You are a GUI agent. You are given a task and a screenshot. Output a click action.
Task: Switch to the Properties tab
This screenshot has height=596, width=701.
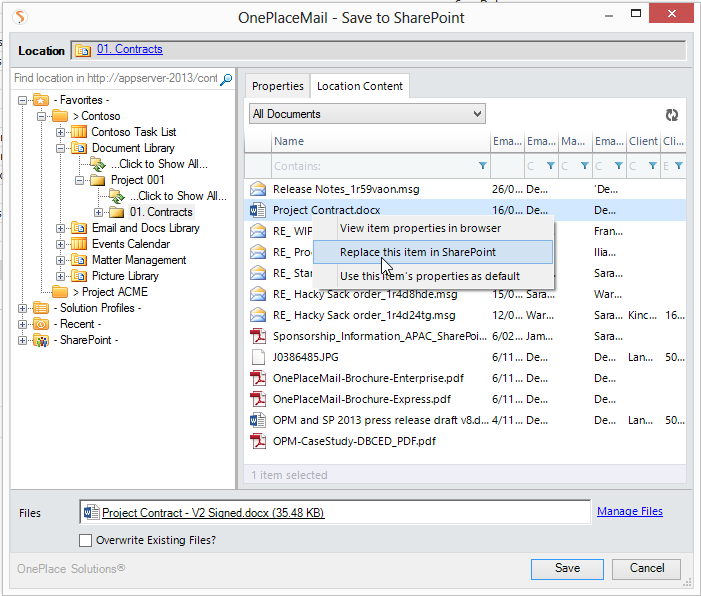[277, 86]
